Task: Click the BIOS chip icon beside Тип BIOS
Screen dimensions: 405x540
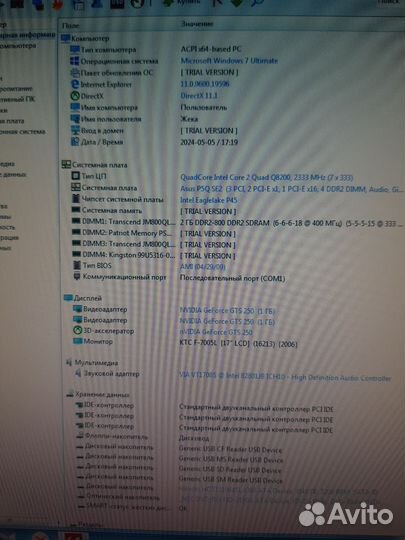Action: (77, 265)
